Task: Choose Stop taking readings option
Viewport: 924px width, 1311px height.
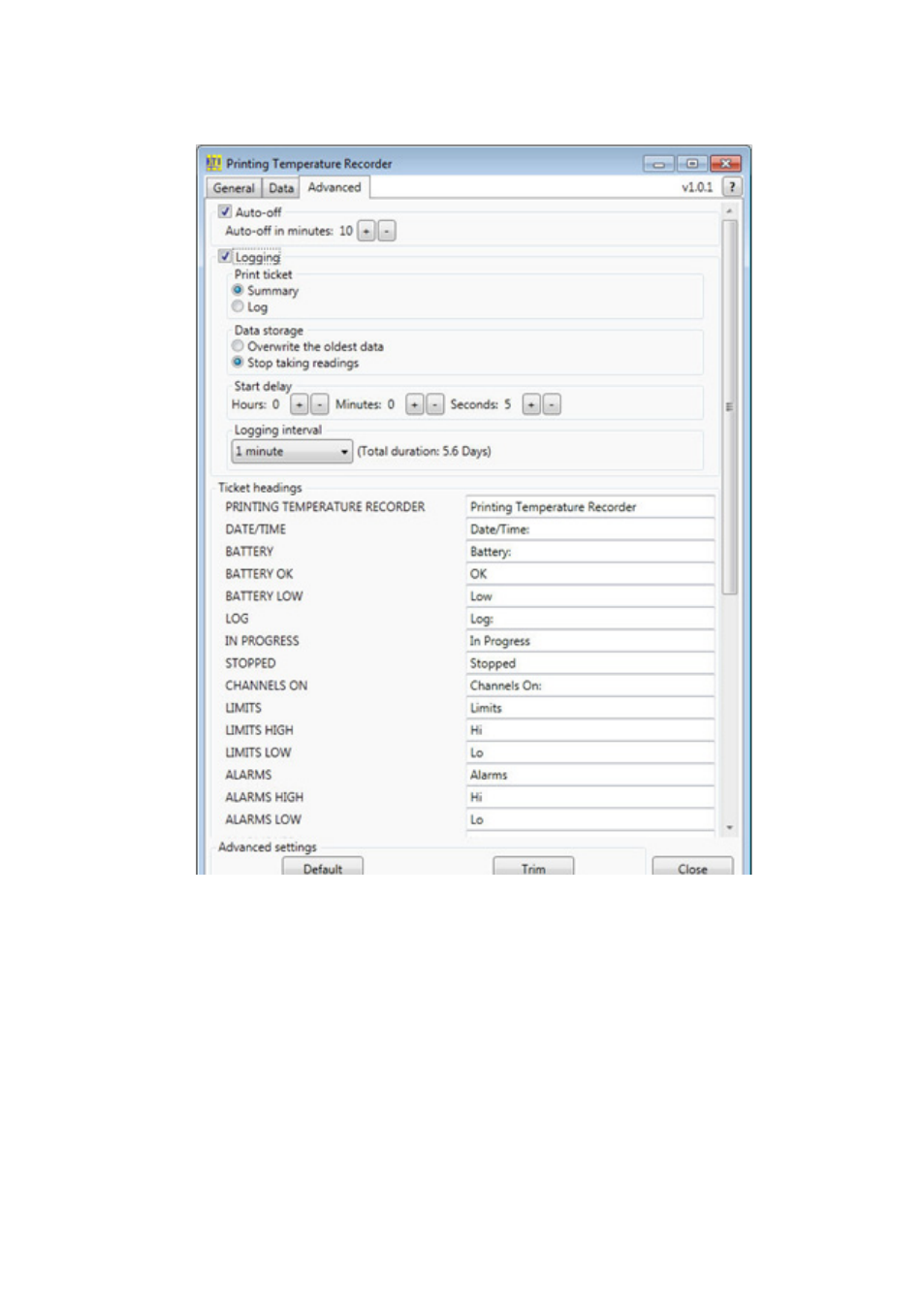Action: coord(238,362)
